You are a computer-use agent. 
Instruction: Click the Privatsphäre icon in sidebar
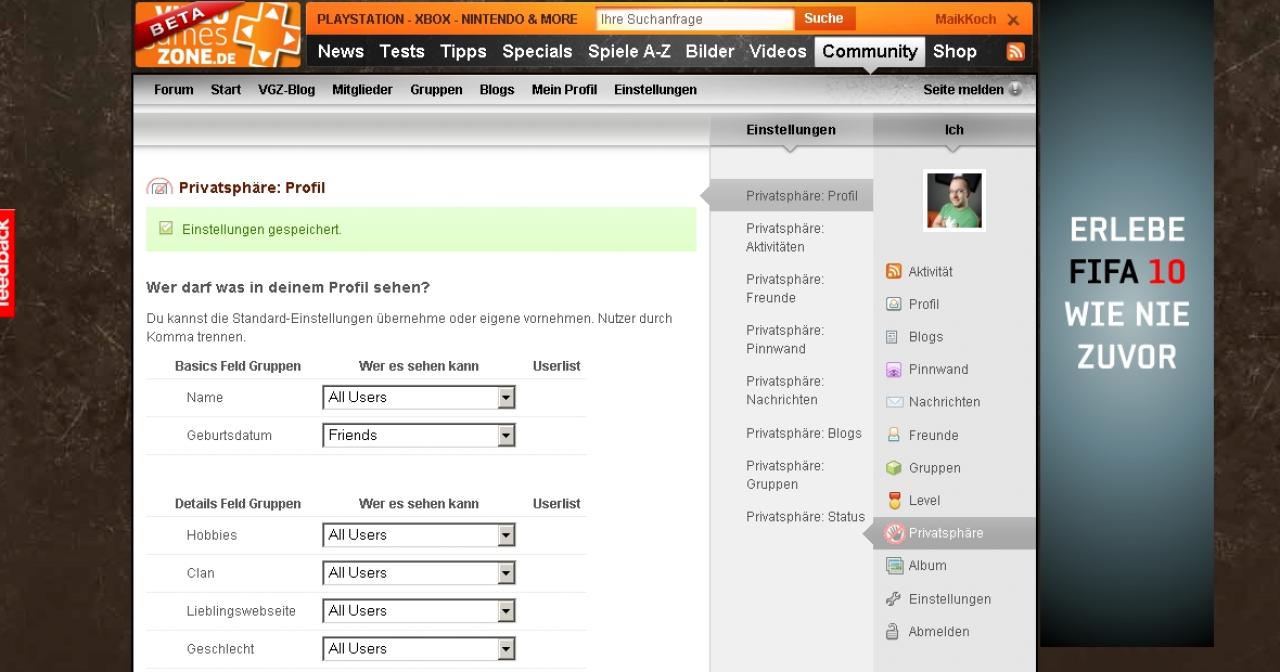click(x=895, y=533)
